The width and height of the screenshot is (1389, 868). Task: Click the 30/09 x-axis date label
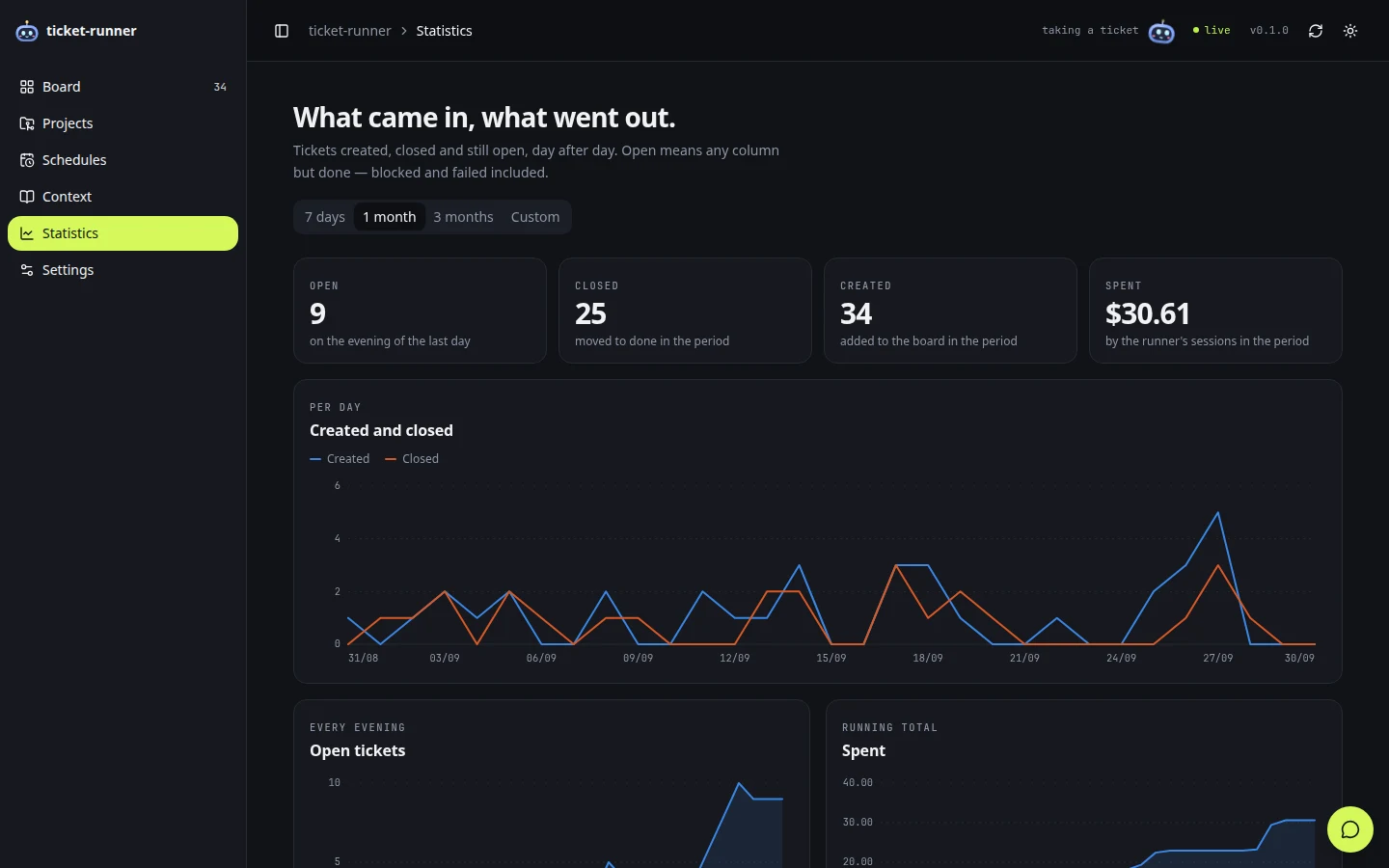(x=1299, y=658)
